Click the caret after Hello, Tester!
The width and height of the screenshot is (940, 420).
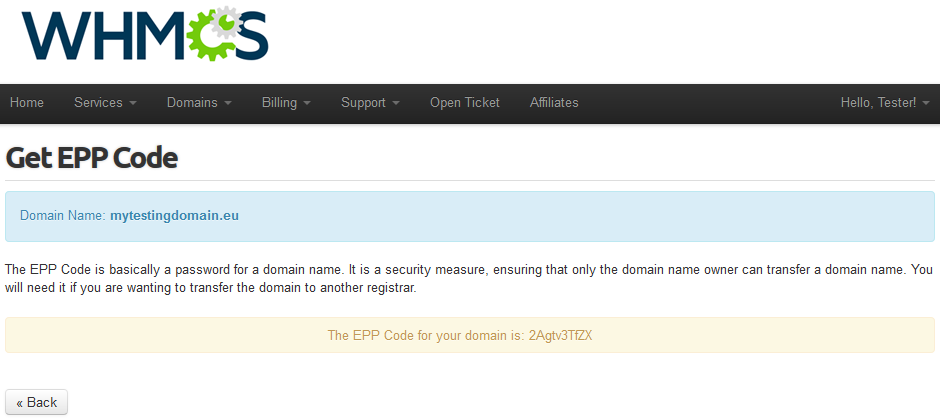pos(926,104)
